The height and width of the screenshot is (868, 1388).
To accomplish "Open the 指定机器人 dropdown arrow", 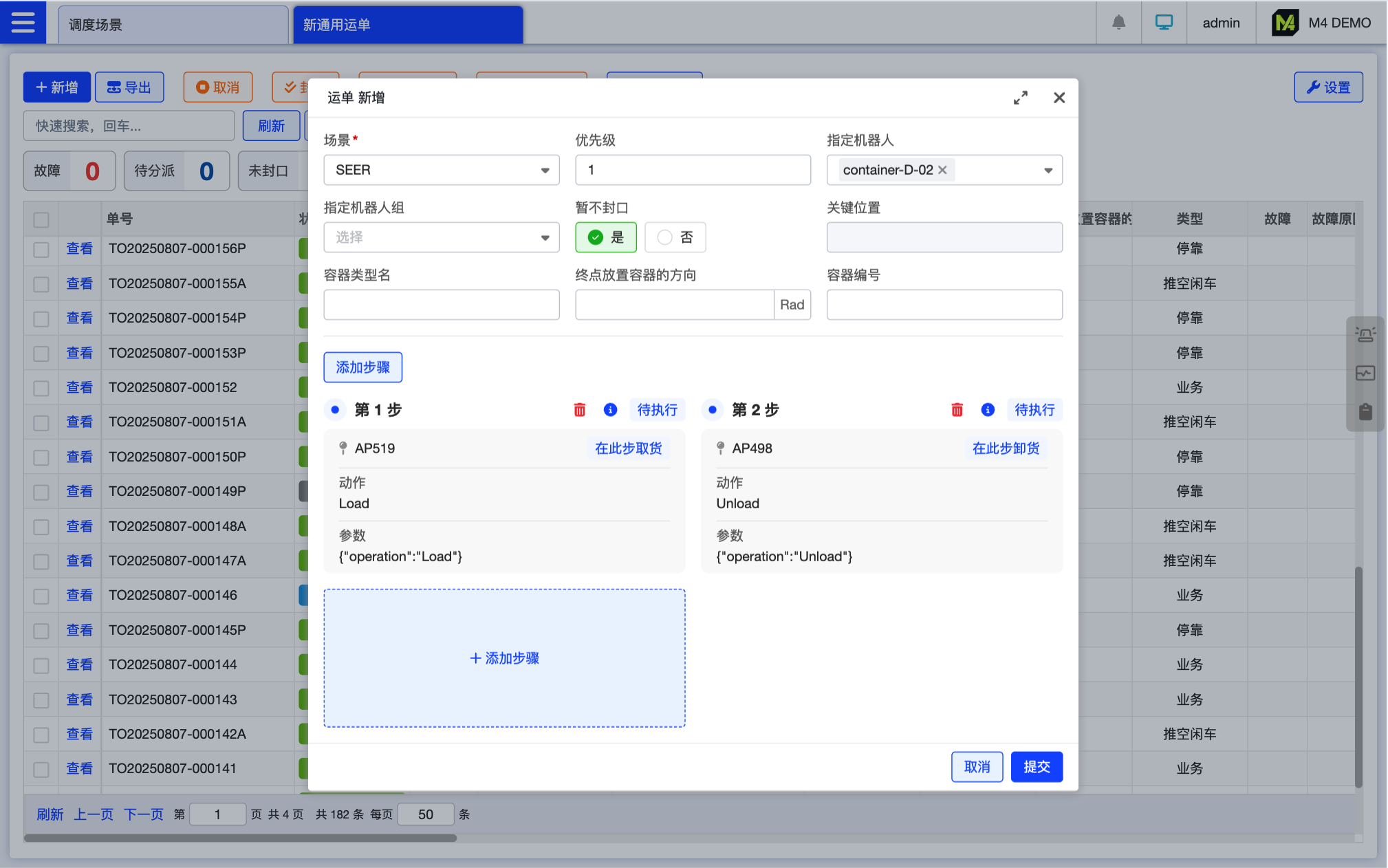I will (1048, 170).
